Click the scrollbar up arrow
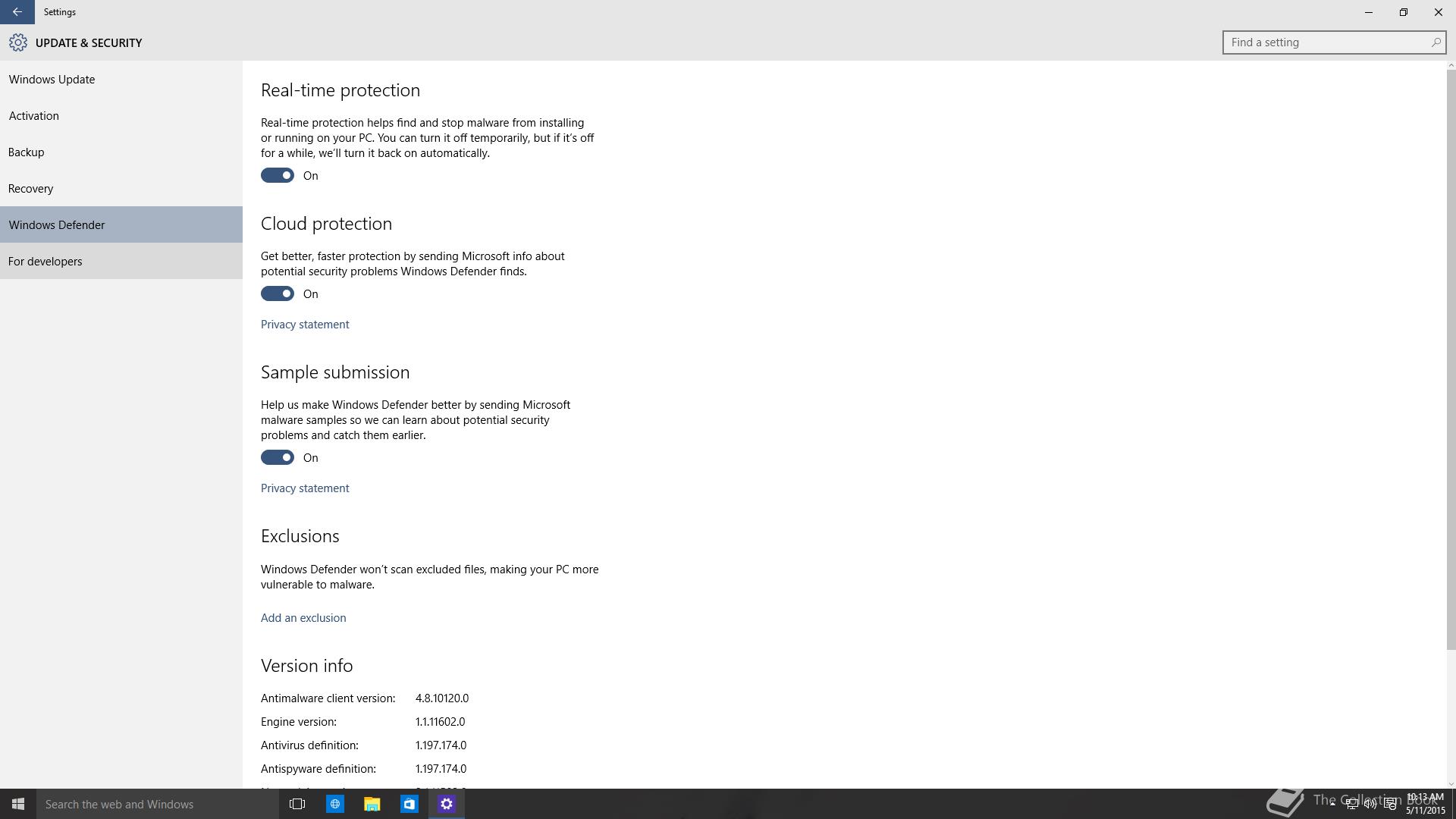Viewport: 1456px width, 819px height. [1451, 65]
